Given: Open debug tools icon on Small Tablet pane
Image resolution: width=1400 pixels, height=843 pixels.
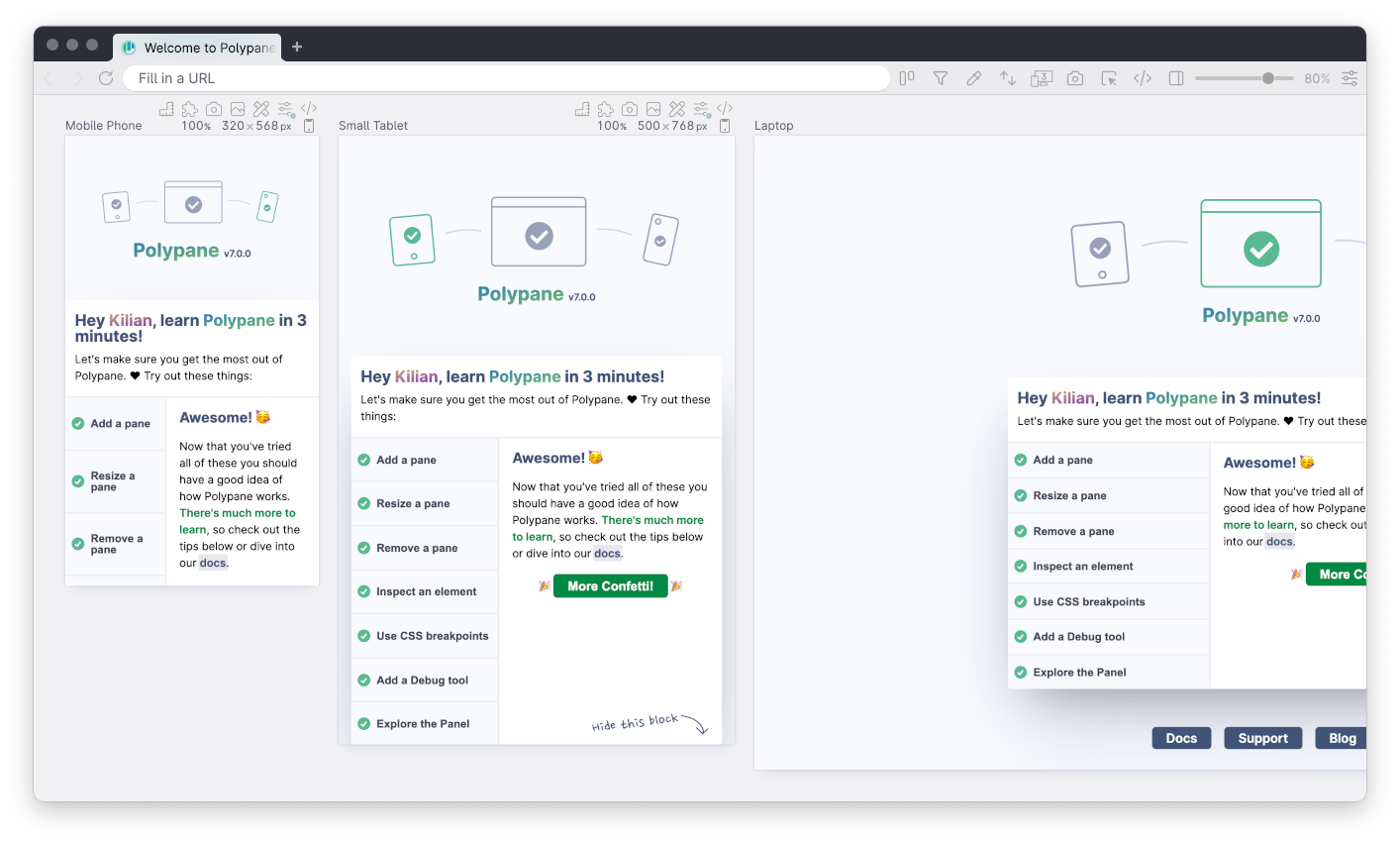Looking at the screenshot, I should (677, 109).
